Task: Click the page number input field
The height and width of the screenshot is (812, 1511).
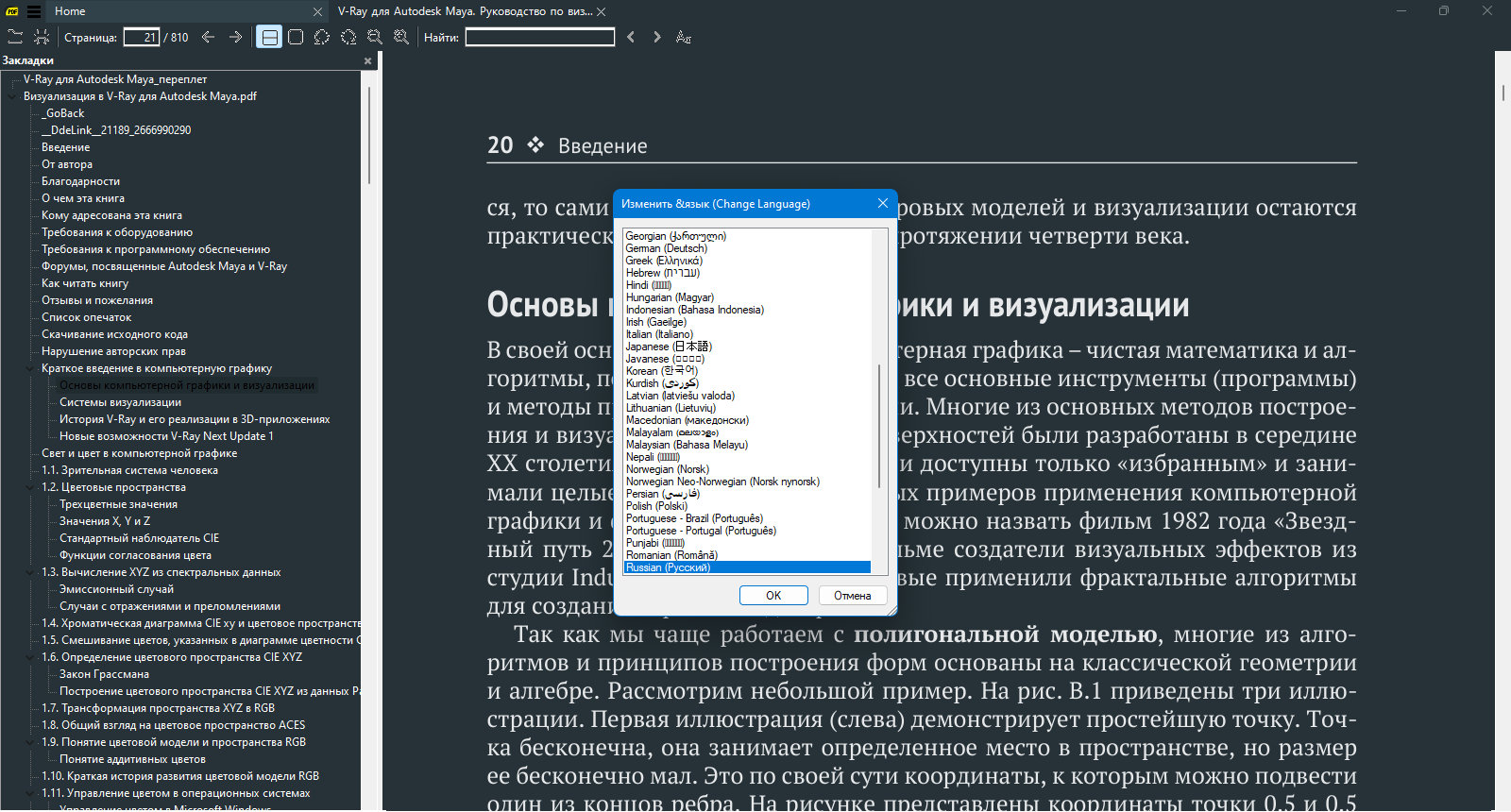Action: click(142, 37)
